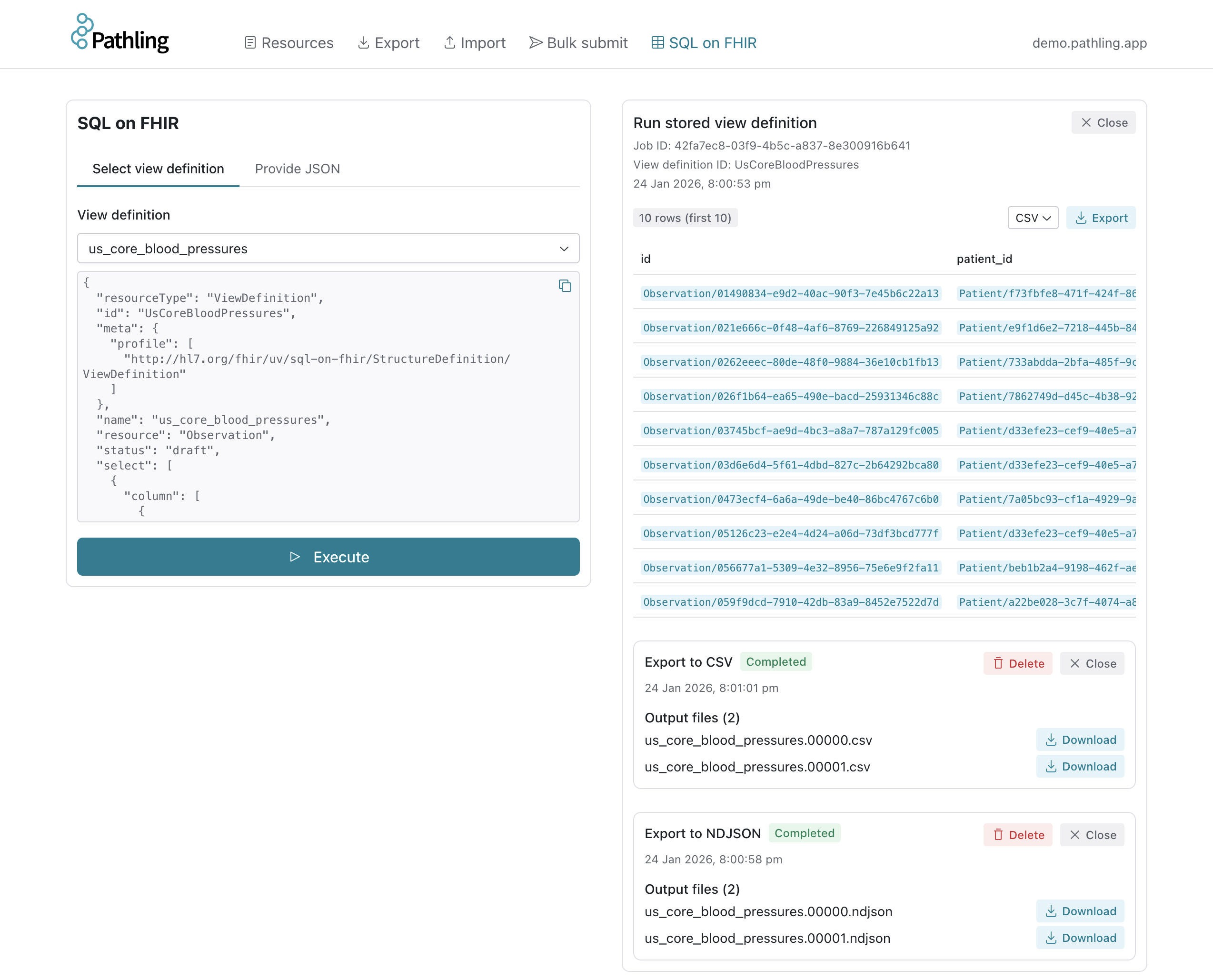The width and height of the screenshot is (1213, 980).
Task: Click inside the view definition JSON box
Action: (x=328, y=396)
